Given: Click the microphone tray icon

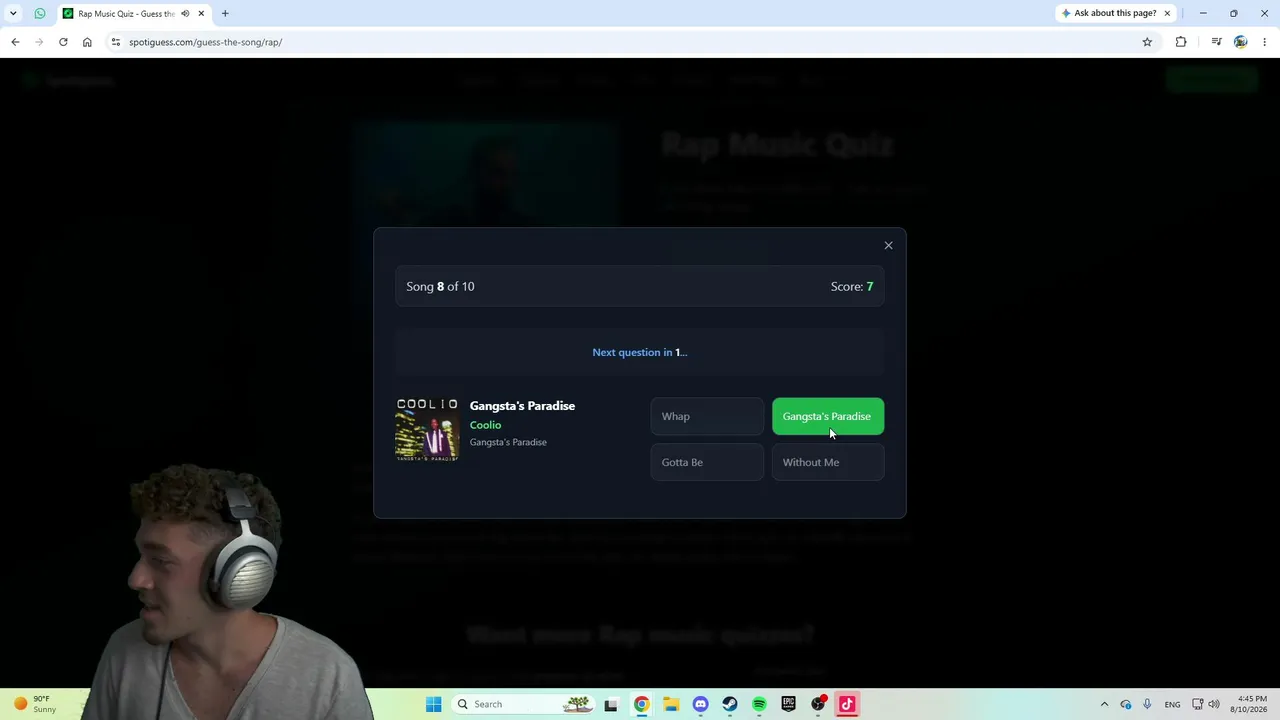Looking at the screenshot, I should (1147, 704).
